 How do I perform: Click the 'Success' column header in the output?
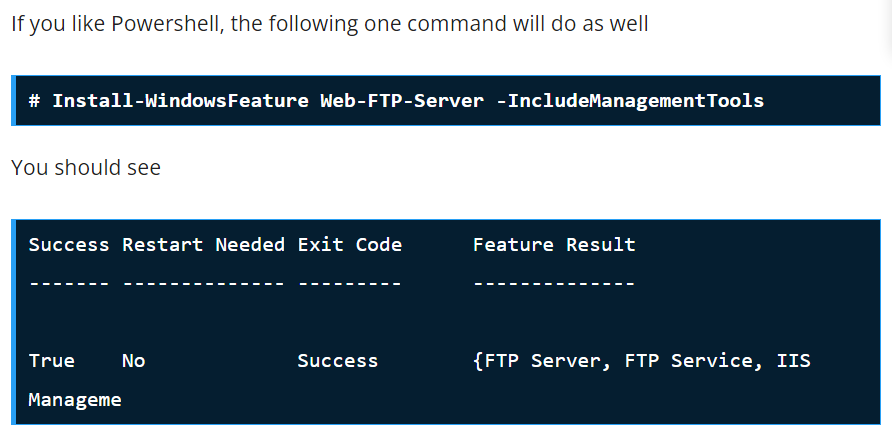[69, 245]
